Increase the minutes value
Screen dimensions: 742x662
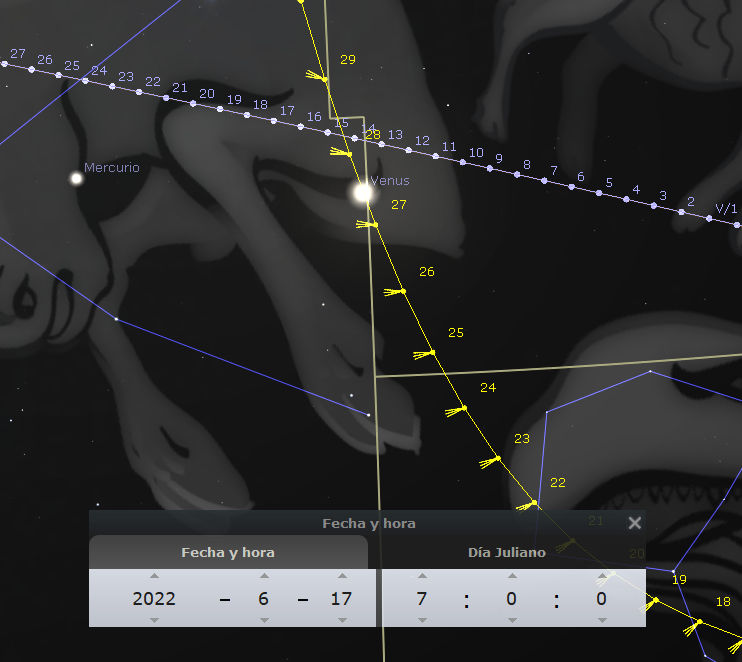point(512,576)
